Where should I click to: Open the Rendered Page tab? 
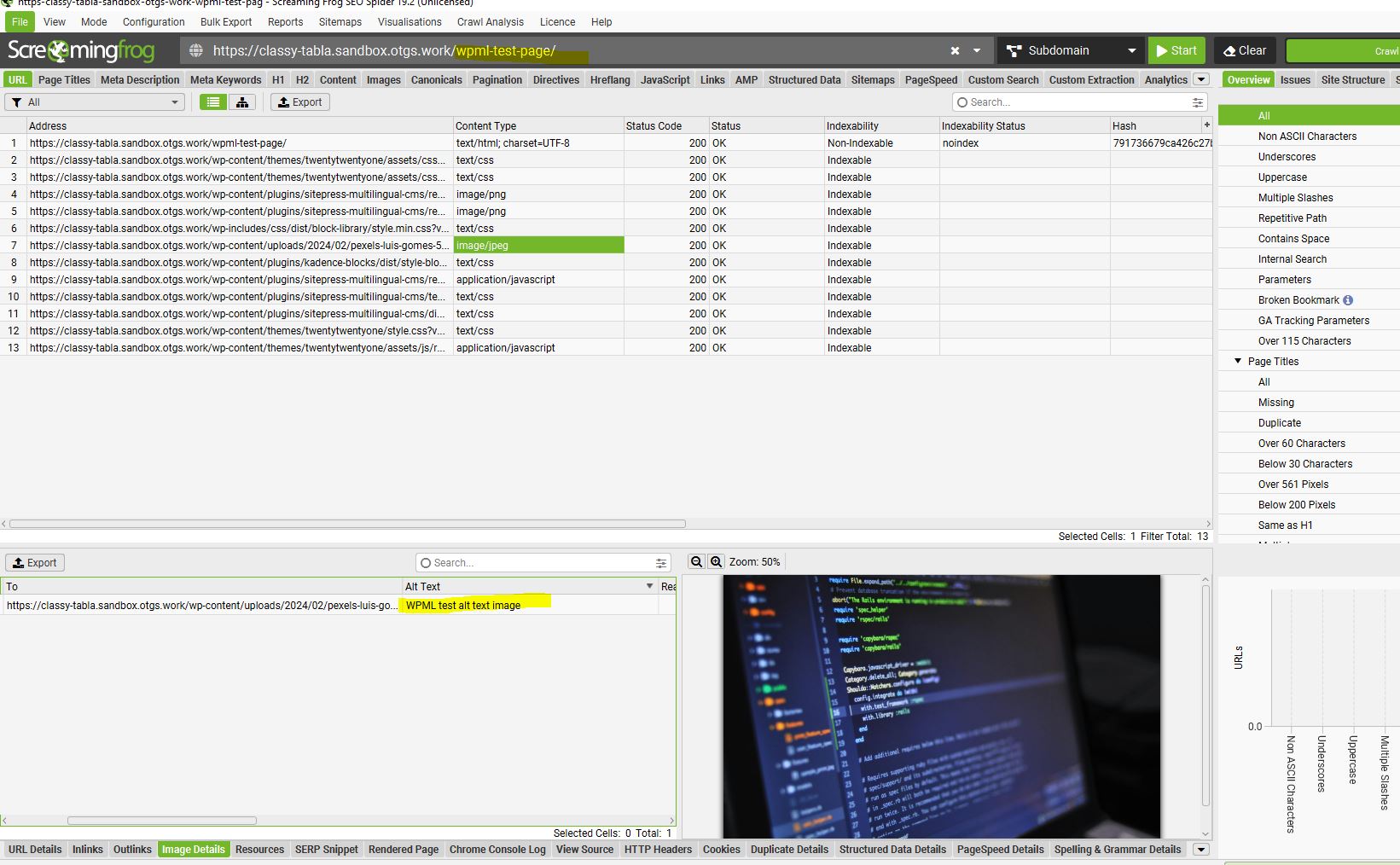404,850
